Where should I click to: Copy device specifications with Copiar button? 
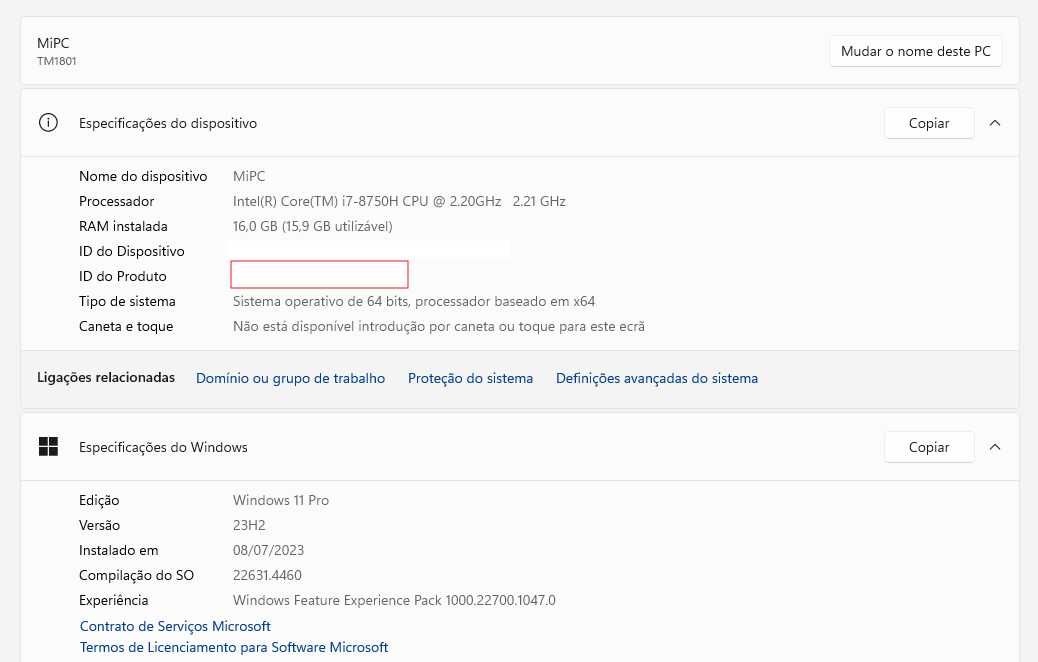[929, 123]
